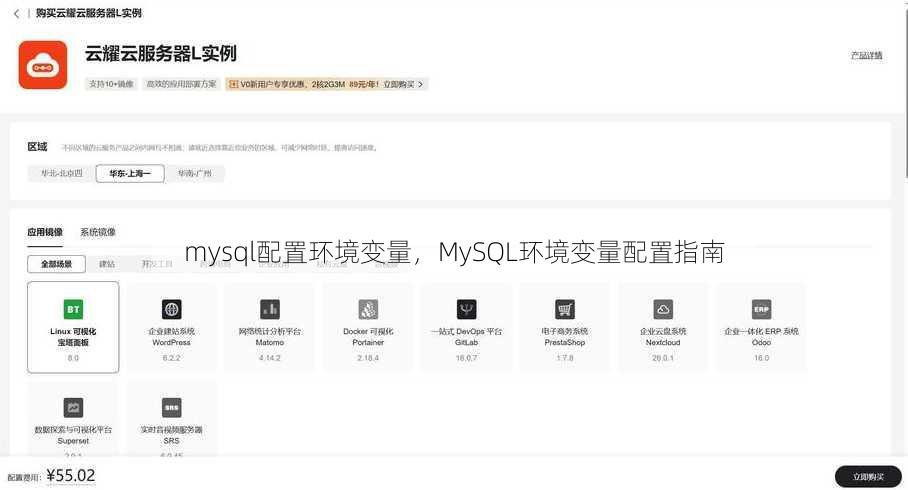Choose the Superset image icon
This screenshot has width=908, height=490.
(x=73, y=408)
